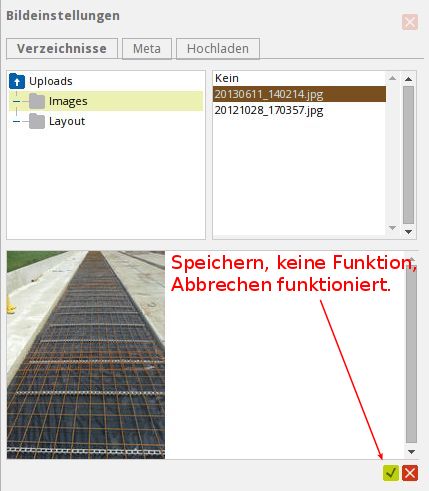Screen dimensions: 429x491
Task: Select file 20130611_140214.jpg
Action: tap(299, 94)
